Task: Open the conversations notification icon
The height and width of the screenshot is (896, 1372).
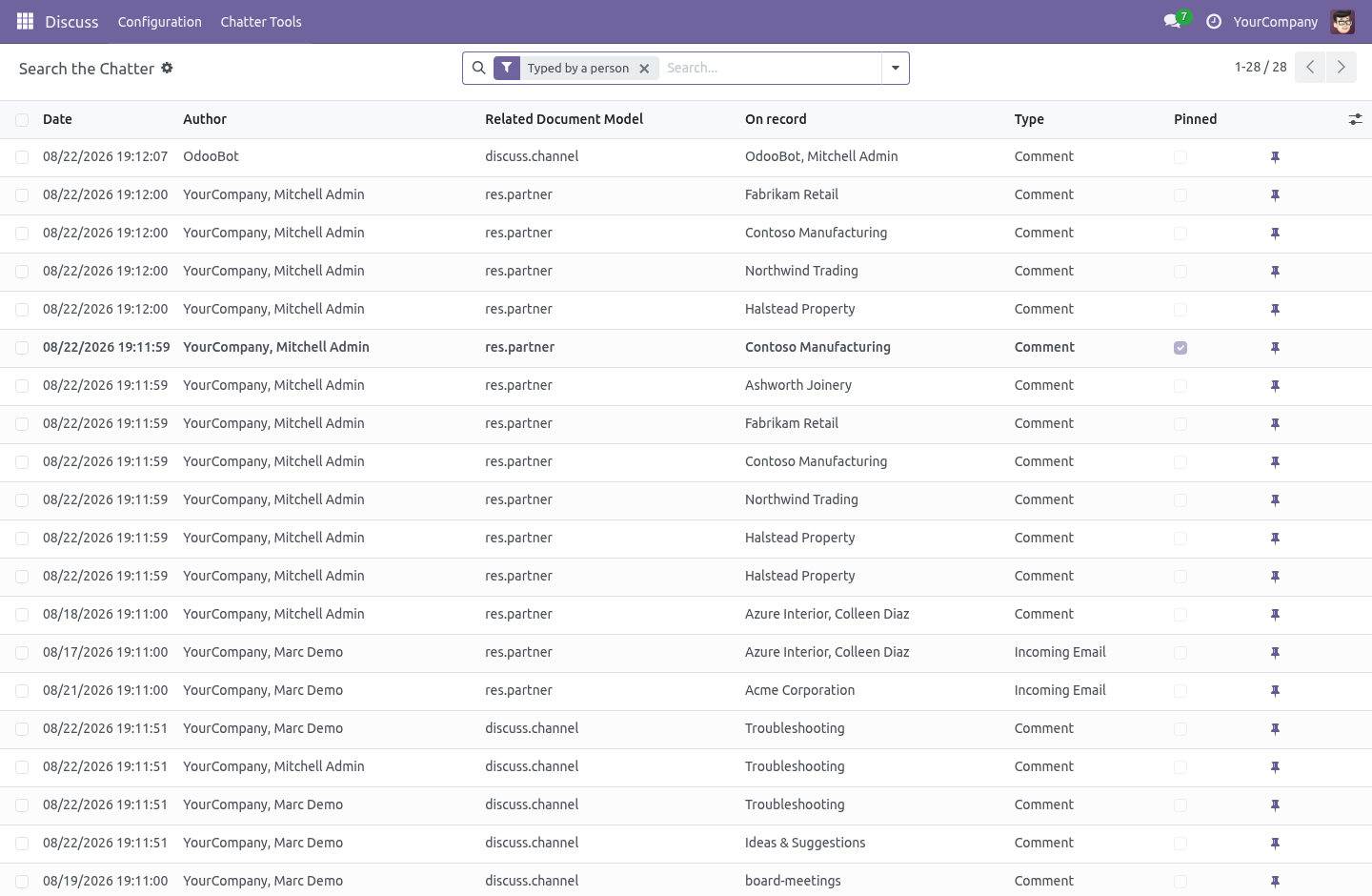Action: [1173, 21]
